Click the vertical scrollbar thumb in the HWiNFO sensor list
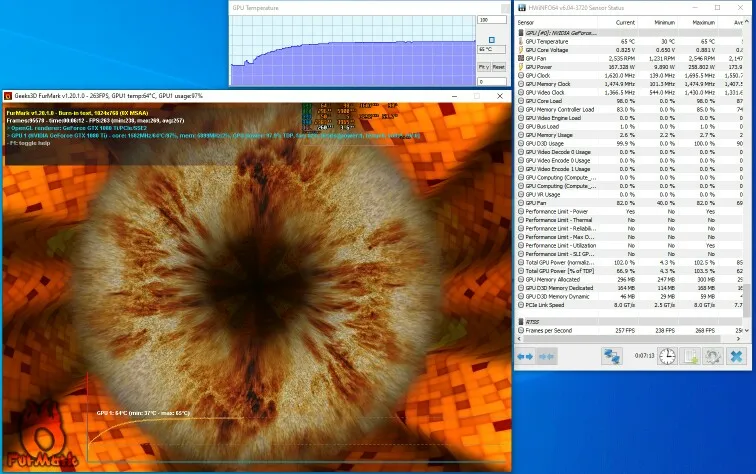 pos(747,300)
